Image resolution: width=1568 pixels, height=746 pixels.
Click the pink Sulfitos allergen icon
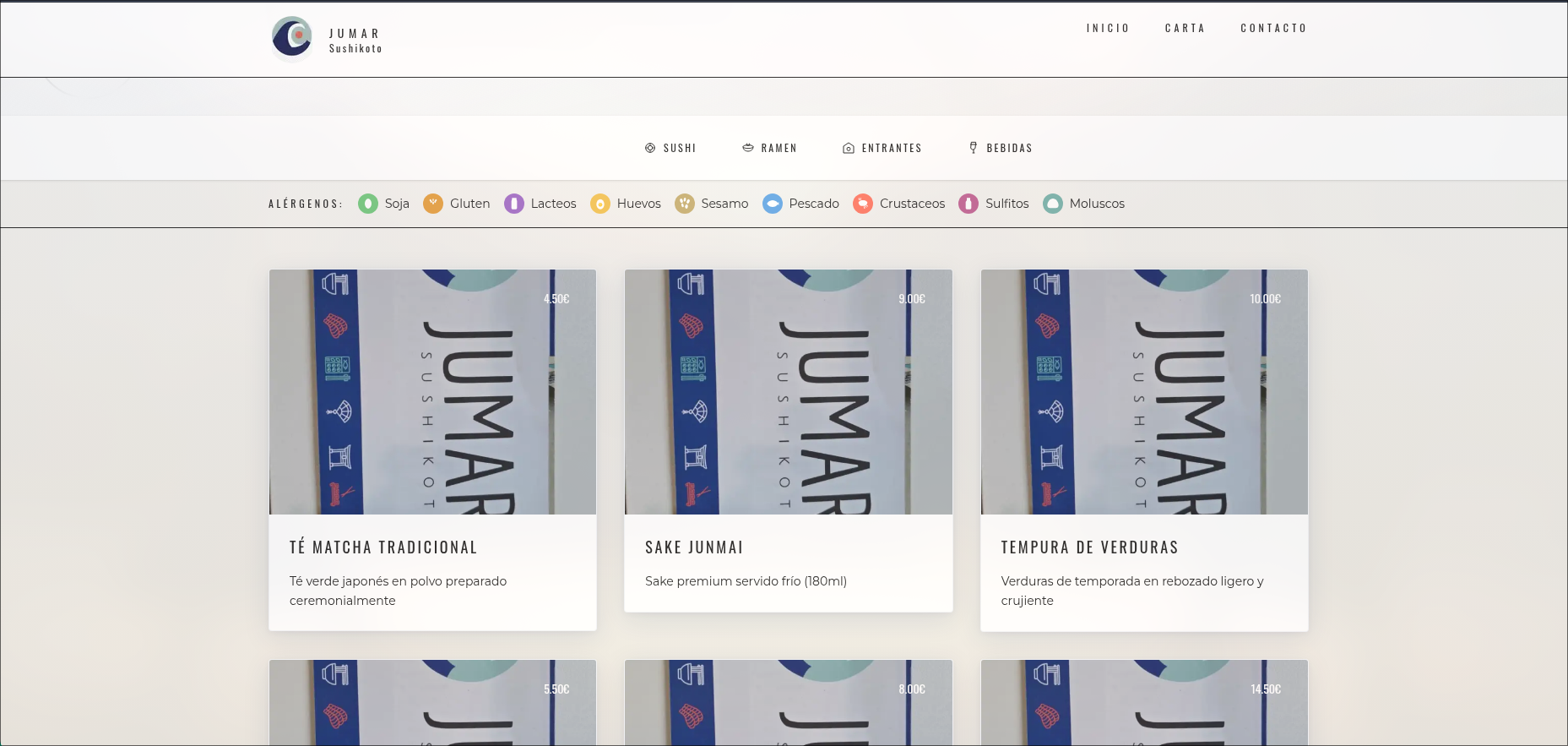coord(968,204)
